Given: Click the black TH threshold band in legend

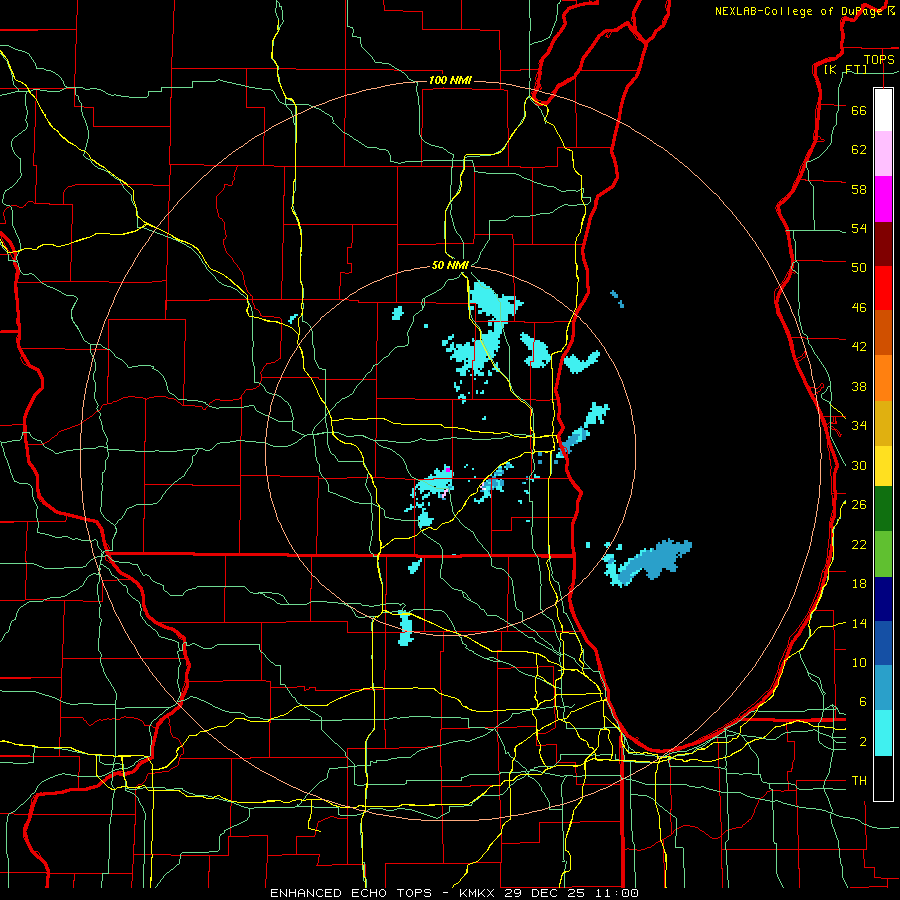Looking at the screenshot, I should [x=883, y=778].
